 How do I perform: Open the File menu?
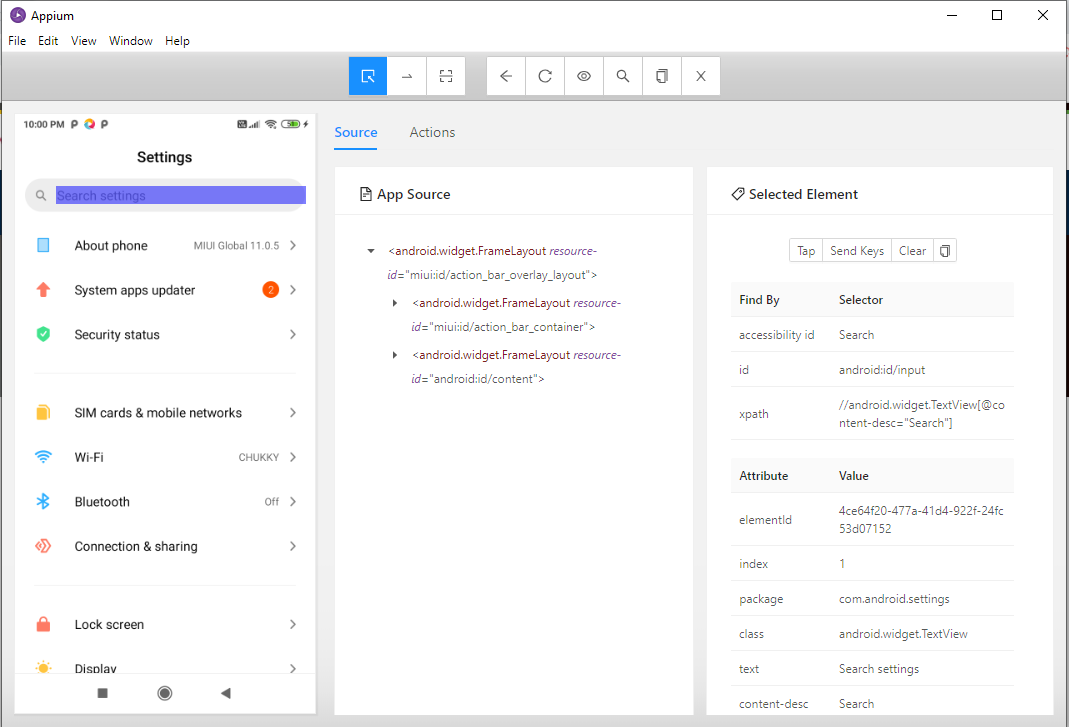17,41
